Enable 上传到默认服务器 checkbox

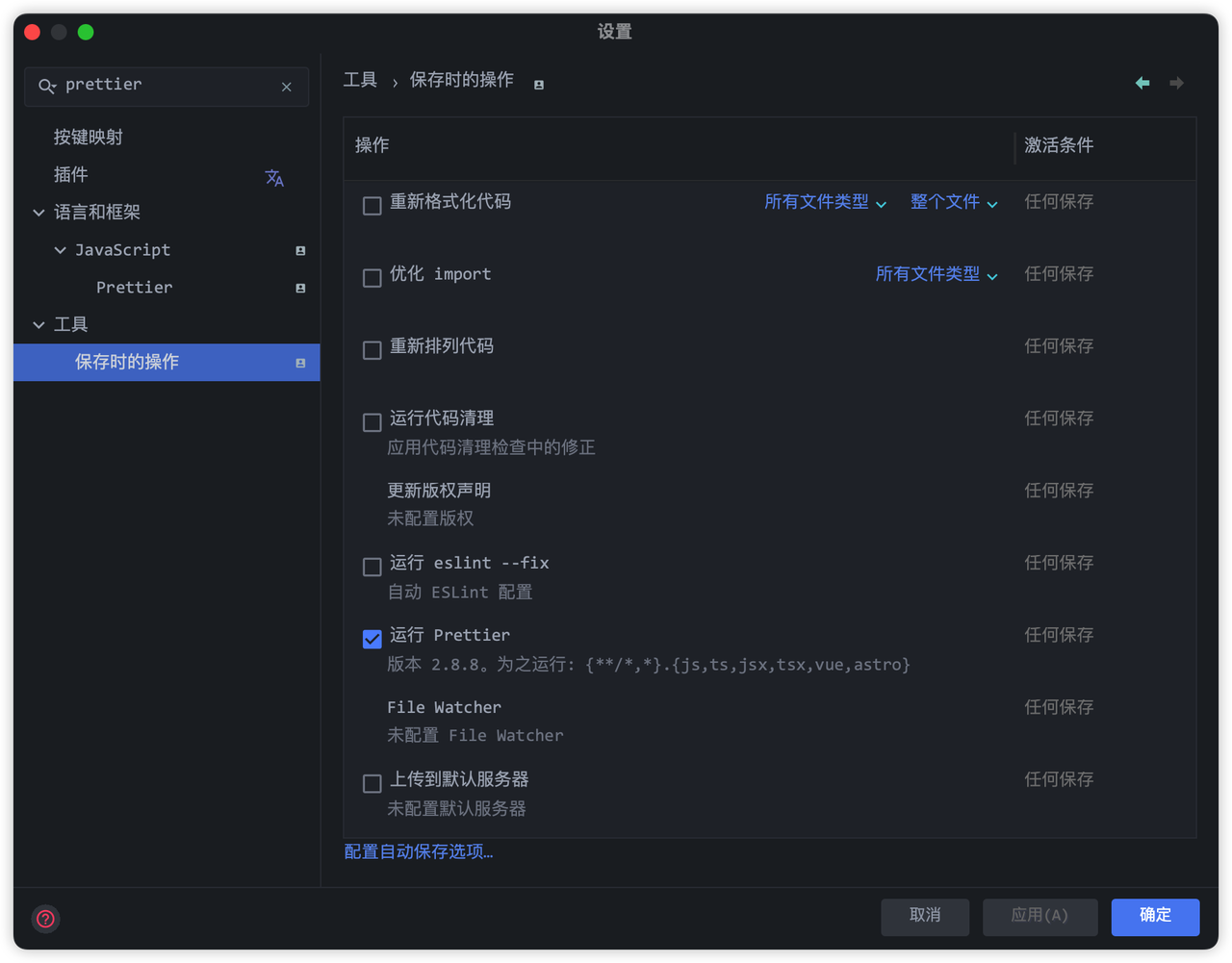pyautogui.click(x=372, y=782)
